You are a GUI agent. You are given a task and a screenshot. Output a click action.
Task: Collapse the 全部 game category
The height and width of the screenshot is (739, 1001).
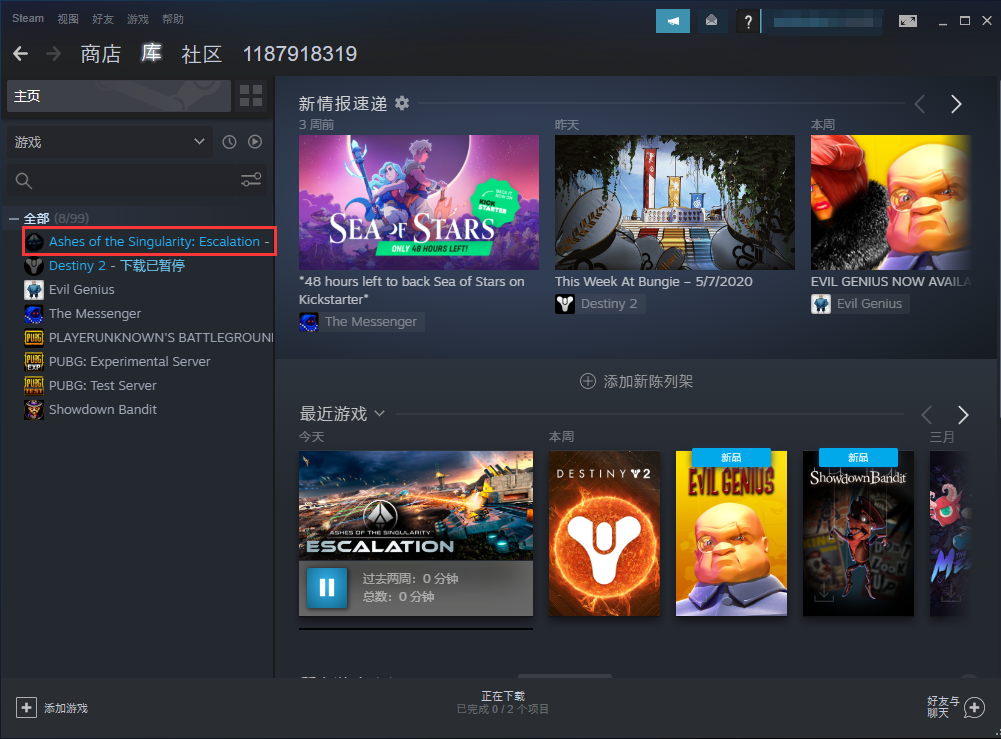click(13, 219)
